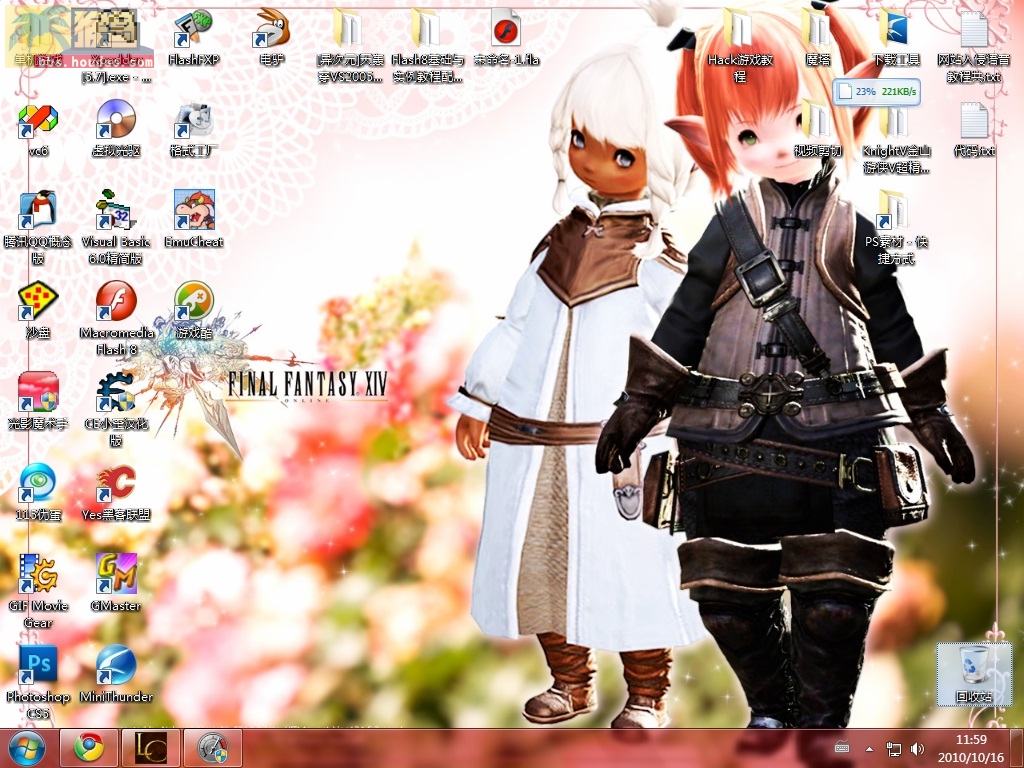Click the gauge-with-shield taskbar icon
Screen dimensions: 1024x768
[213, 748]
